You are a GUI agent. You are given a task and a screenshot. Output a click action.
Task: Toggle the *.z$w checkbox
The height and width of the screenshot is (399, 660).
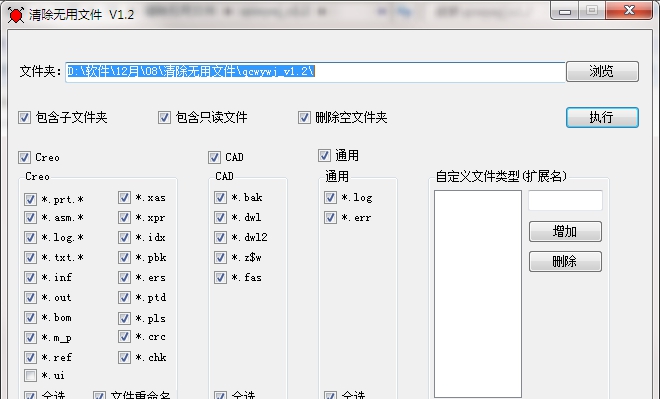pyautogui.click(x=221, y=257)
